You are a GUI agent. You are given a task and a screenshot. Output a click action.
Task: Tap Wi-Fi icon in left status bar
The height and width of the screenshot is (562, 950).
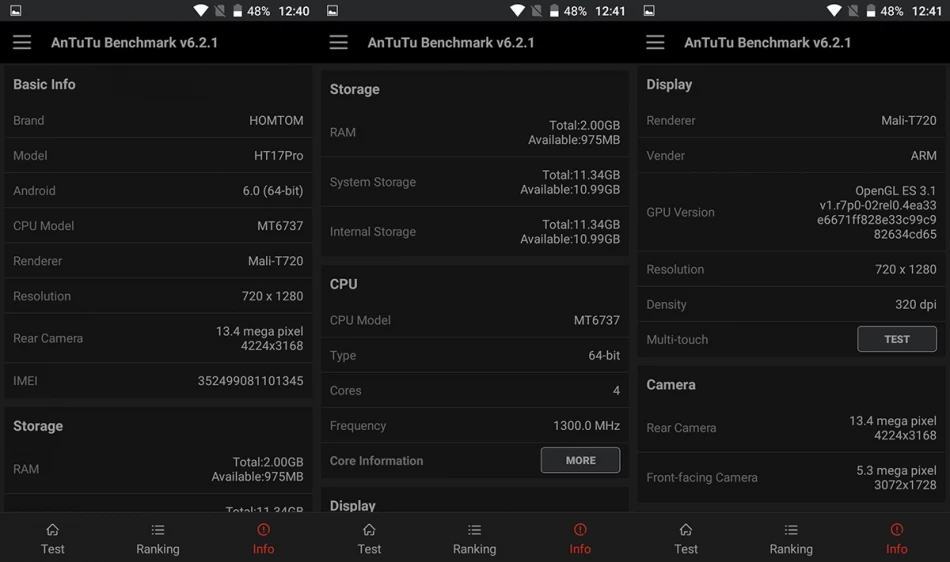tap(201, 10)
